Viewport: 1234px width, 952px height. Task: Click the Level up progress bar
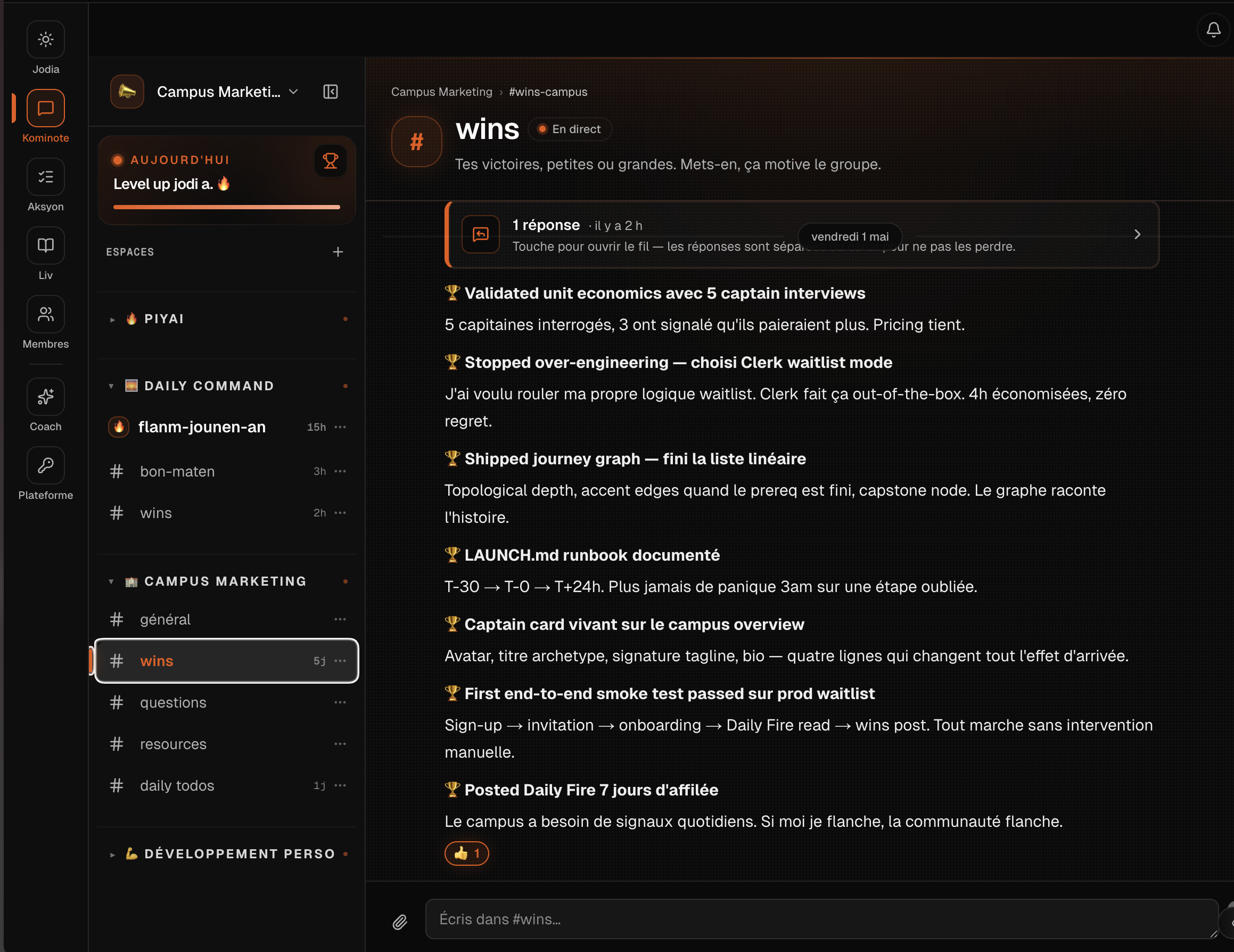pos(227,207)
